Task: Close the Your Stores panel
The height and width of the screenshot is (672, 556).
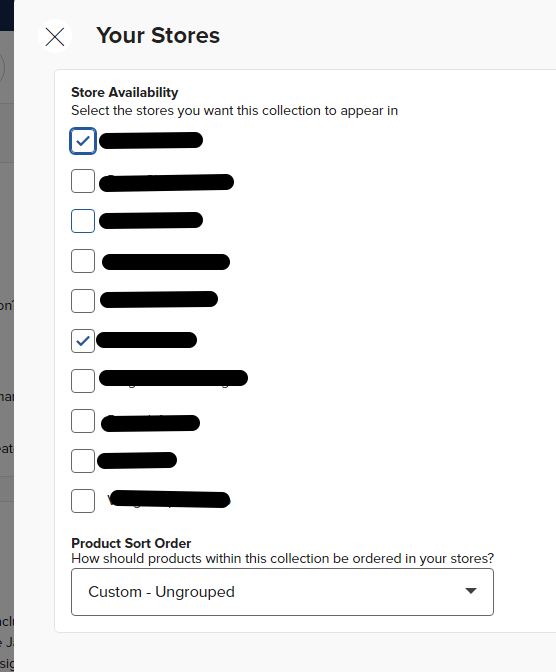Action: pos(55,36)
